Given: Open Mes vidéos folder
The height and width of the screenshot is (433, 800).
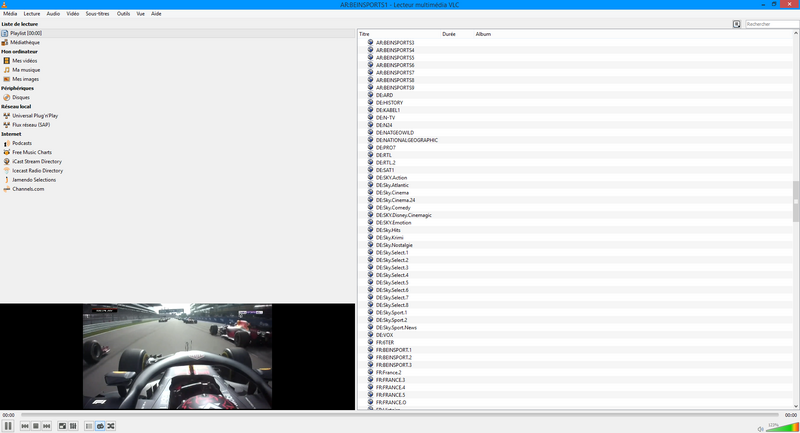Looking at the screenshot, I should point(24,61).
